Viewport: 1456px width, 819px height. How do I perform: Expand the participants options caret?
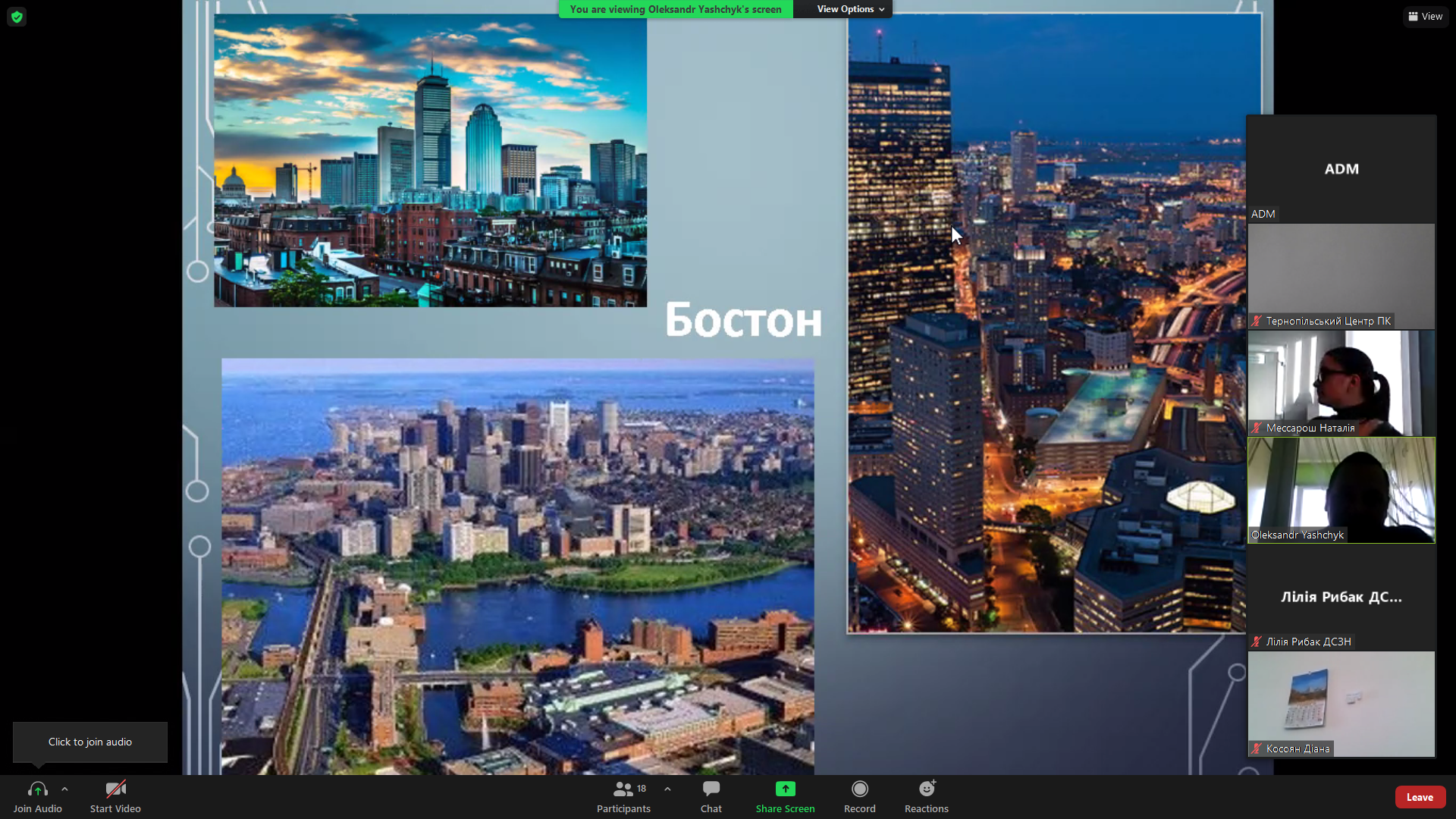tap(667, 789)
